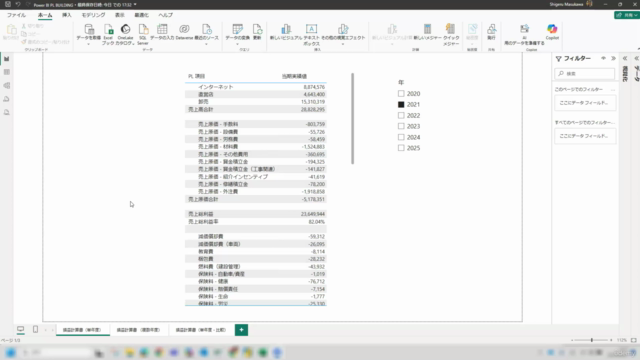Image resolution: width=640 pixels, height=360 pixels.
Task: Switch to Model view in left sidebar
Action: [7, 86]
